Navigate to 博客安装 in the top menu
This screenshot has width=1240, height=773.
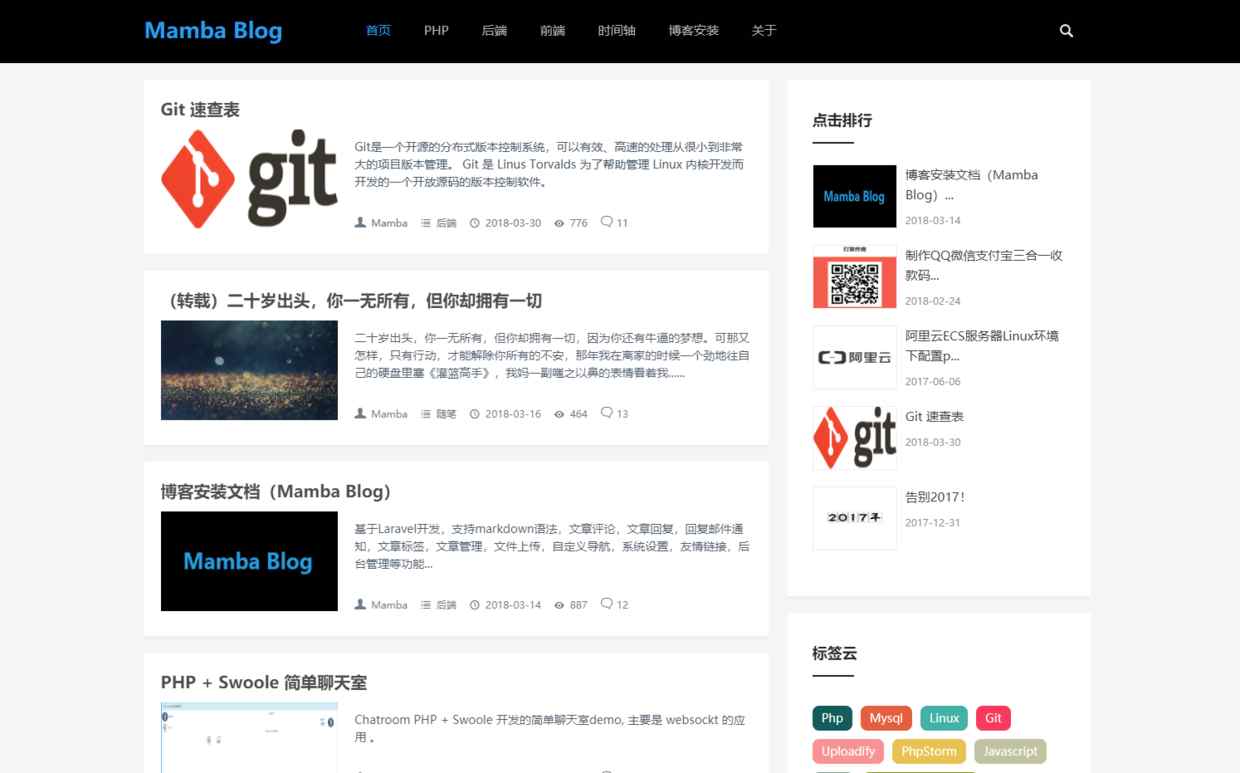[693, 31]
